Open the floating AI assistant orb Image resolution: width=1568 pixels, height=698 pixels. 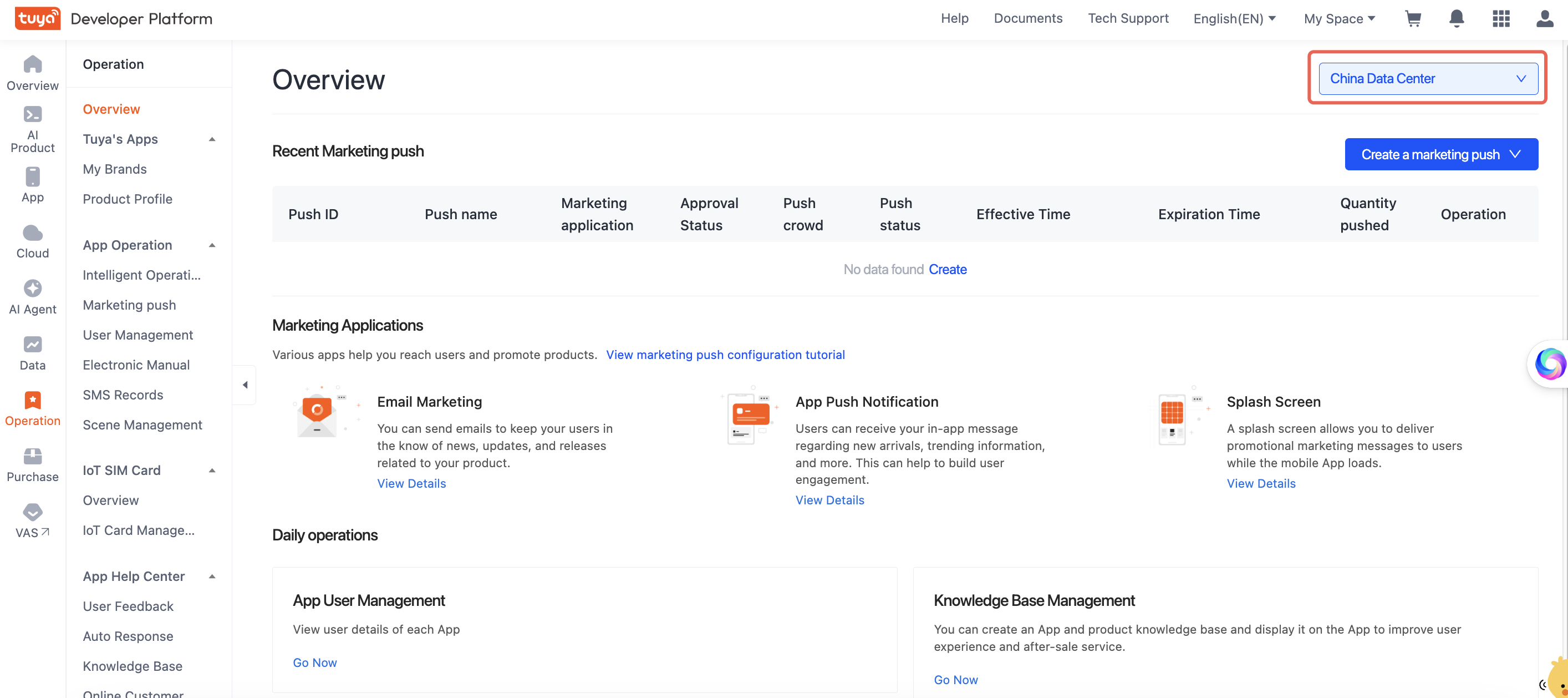[x=1550, y=363]
